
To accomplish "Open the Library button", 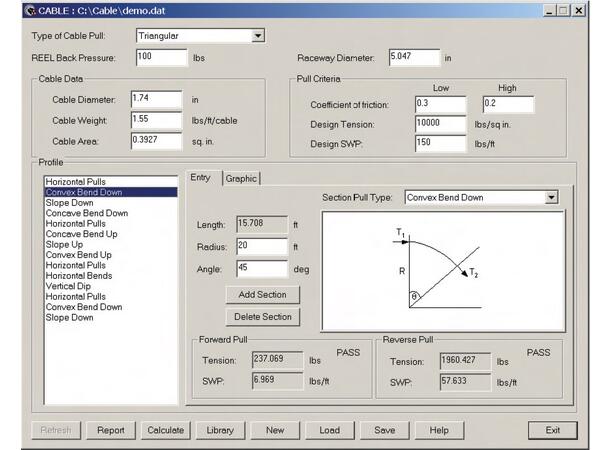I will tap(220, 430).
